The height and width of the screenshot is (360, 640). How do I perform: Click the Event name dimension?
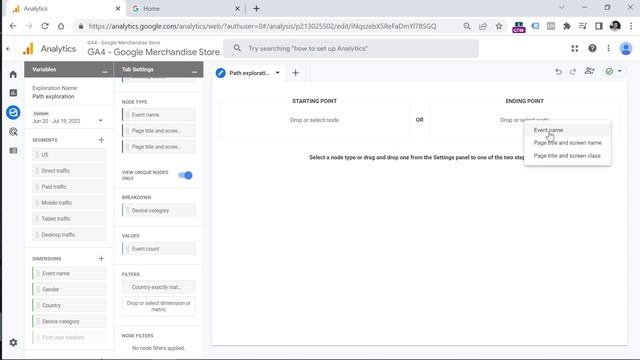coord(69,273)
